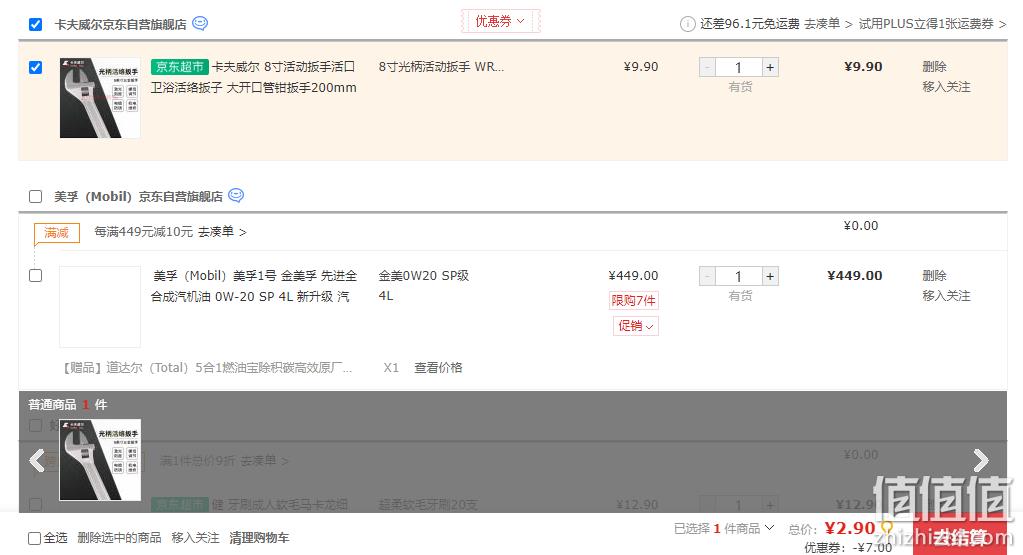Click the 满减 promotion tag
Viewport: 1023px width, 555px height.
click(x=57, y=233)
